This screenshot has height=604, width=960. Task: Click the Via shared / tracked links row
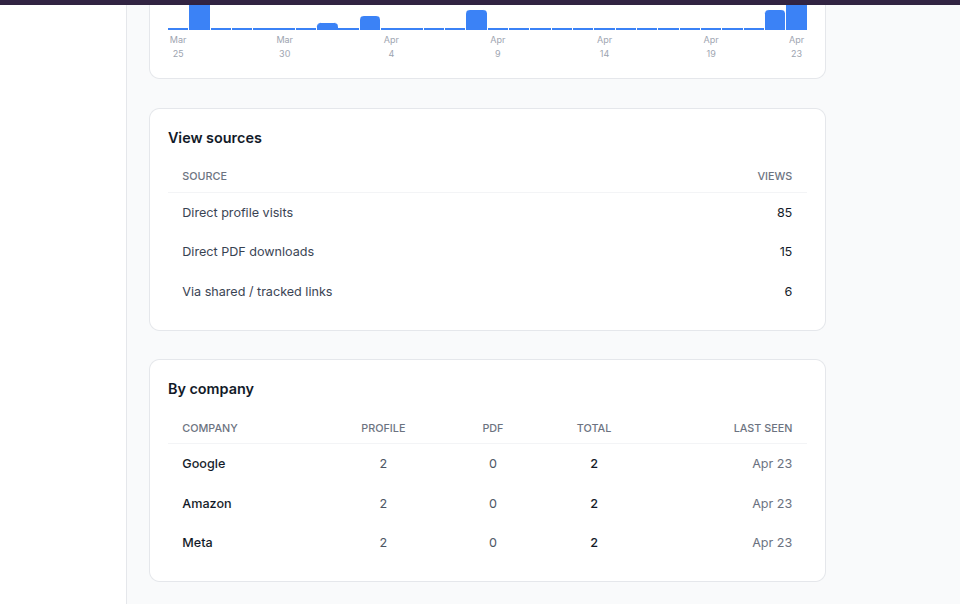tap(487, 291)
